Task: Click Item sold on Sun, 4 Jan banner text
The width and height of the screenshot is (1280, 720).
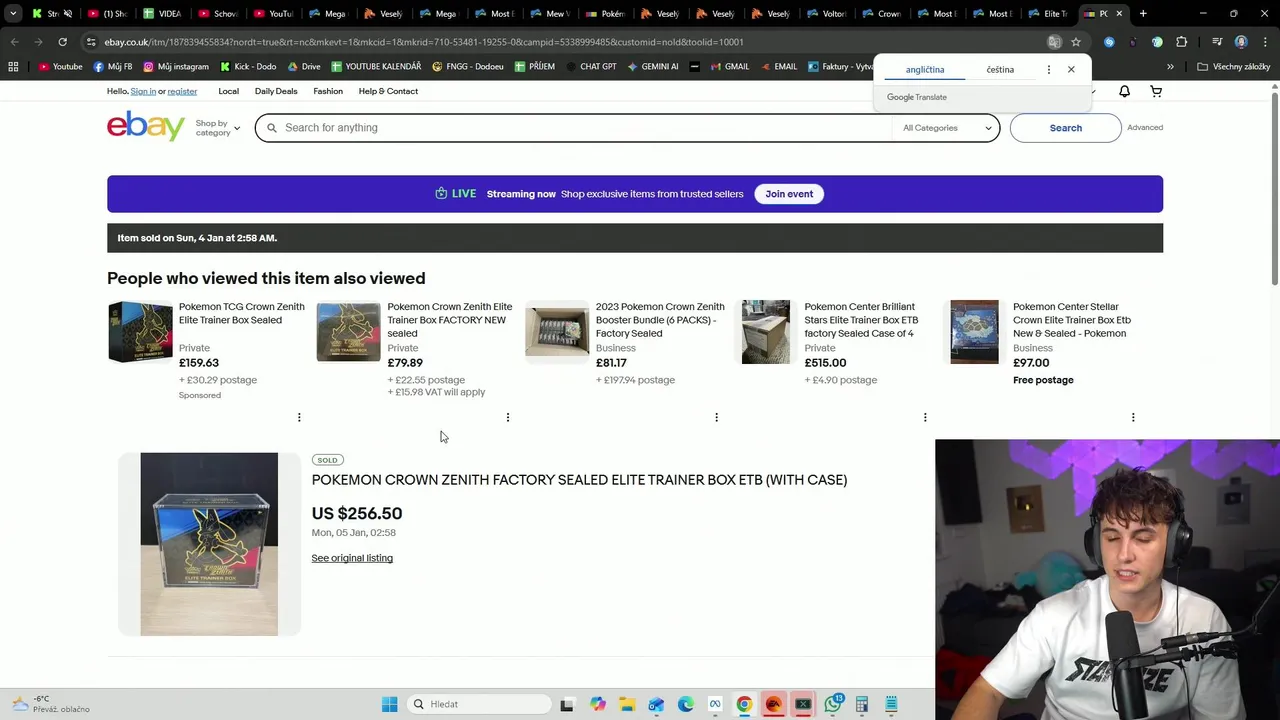Action: pos(197,238)
